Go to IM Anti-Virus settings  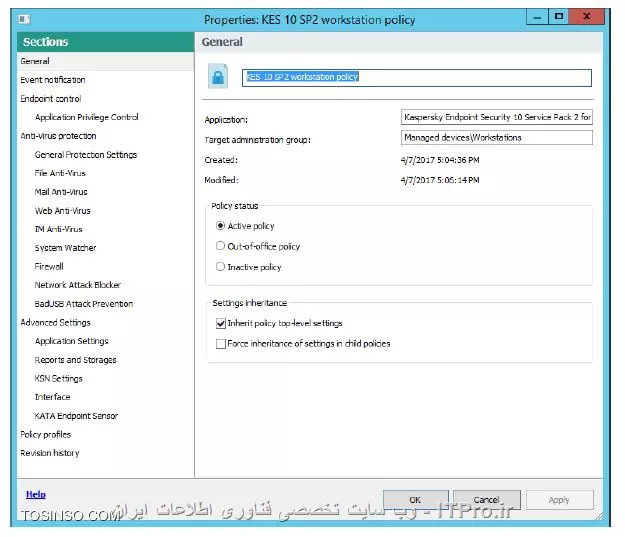tap(59, 229)
